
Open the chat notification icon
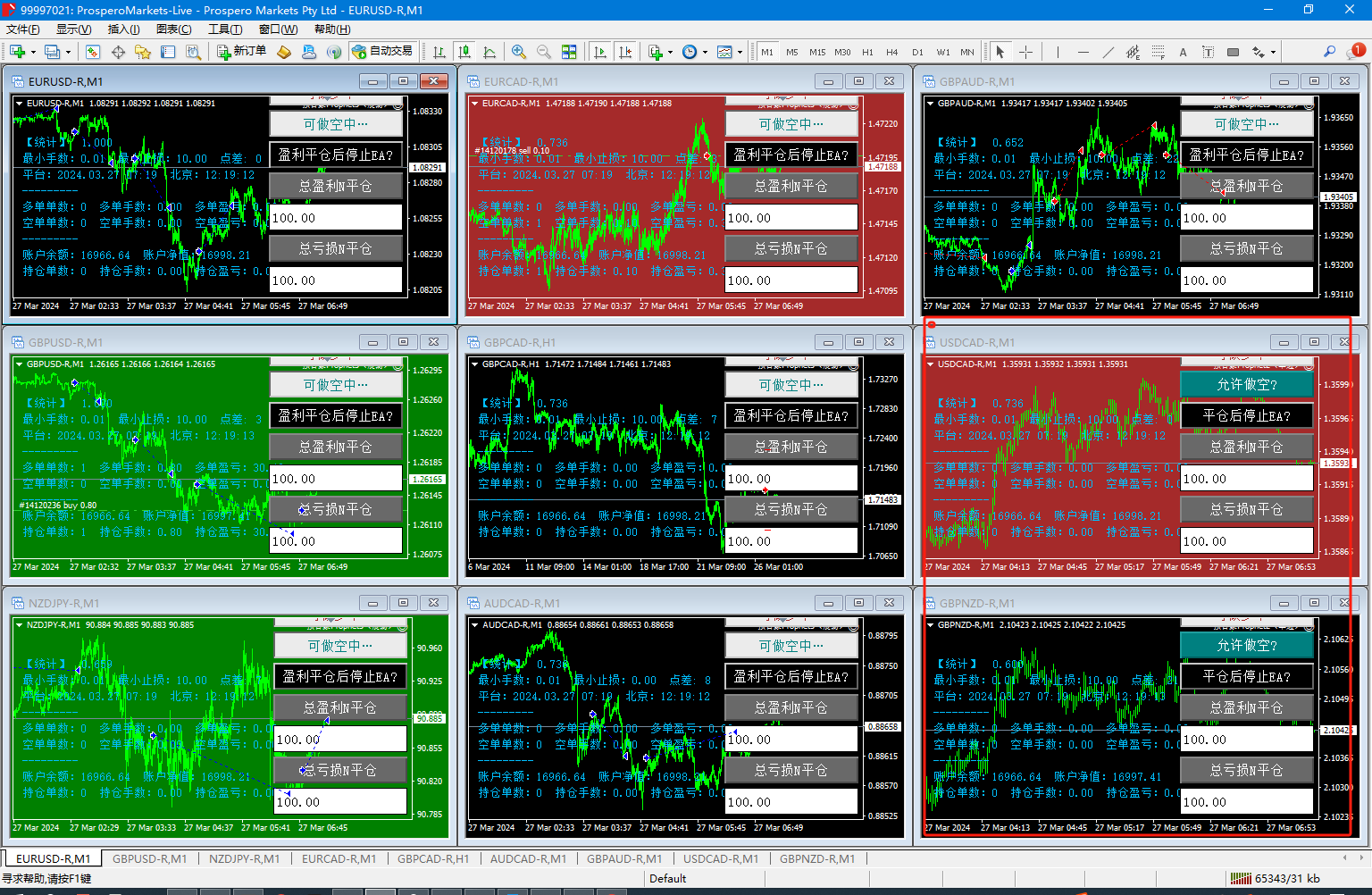[1355, 51]
